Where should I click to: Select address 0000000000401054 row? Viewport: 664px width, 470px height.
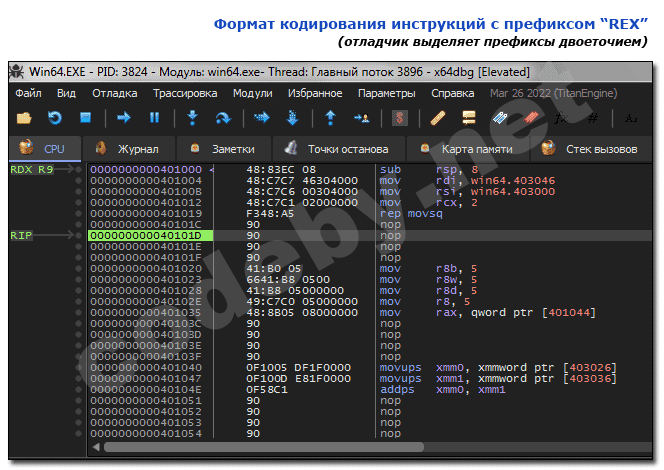pos(146,434)
